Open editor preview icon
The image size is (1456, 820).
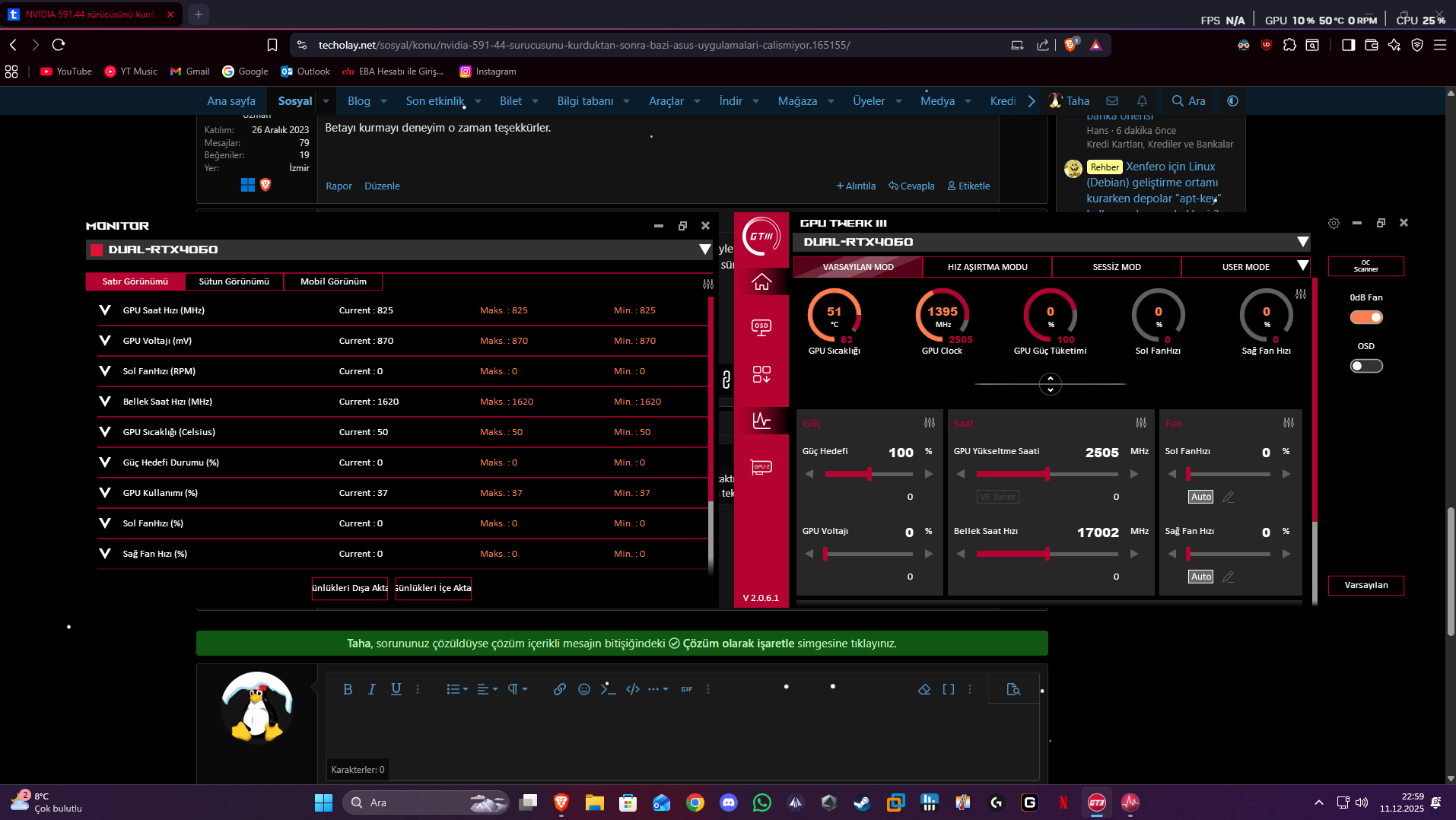(x=1013, y=689)
